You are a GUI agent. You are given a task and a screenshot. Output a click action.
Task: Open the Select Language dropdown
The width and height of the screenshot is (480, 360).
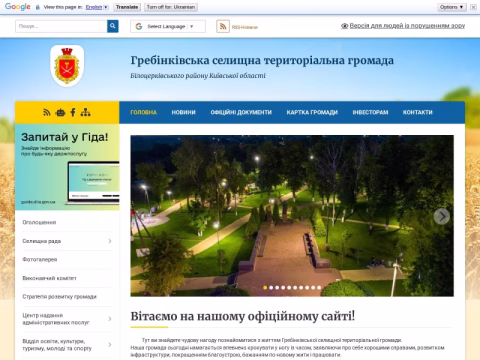(168, 26)
